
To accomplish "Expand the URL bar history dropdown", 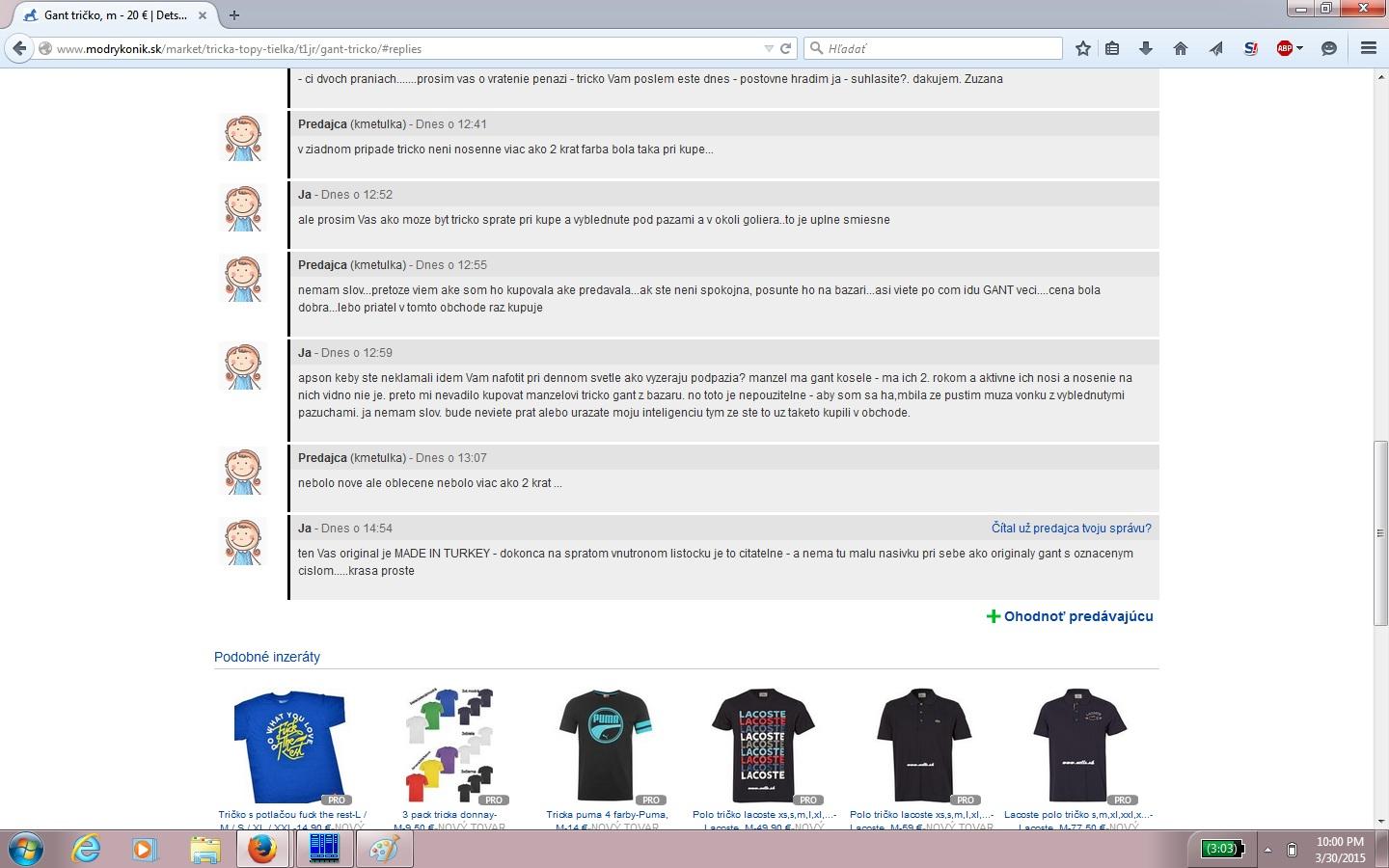I will pos(769,48).
